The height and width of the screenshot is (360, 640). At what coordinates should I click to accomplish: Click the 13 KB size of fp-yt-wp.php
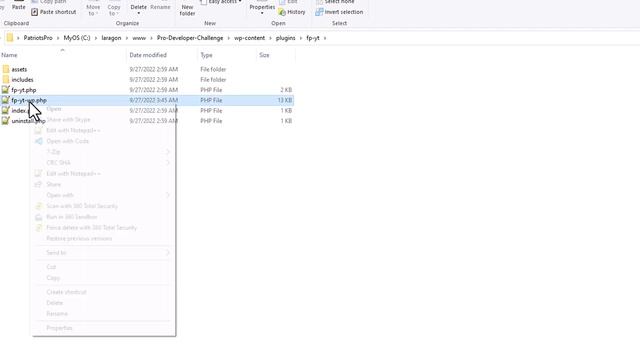[x=284, y=100]
